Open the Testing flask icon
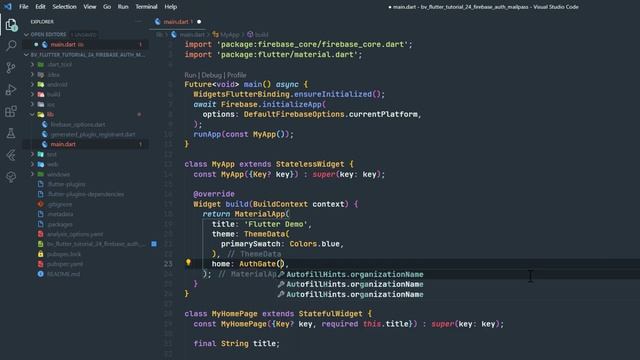Screen dimensions: 640x360 pyautogui.click(x=11, y=133)
